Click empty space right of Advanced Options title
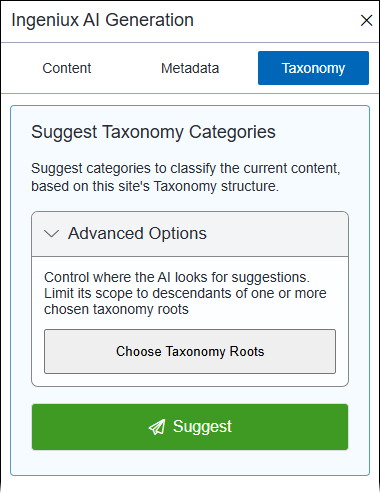380x494 pixels. click(277, 234)
